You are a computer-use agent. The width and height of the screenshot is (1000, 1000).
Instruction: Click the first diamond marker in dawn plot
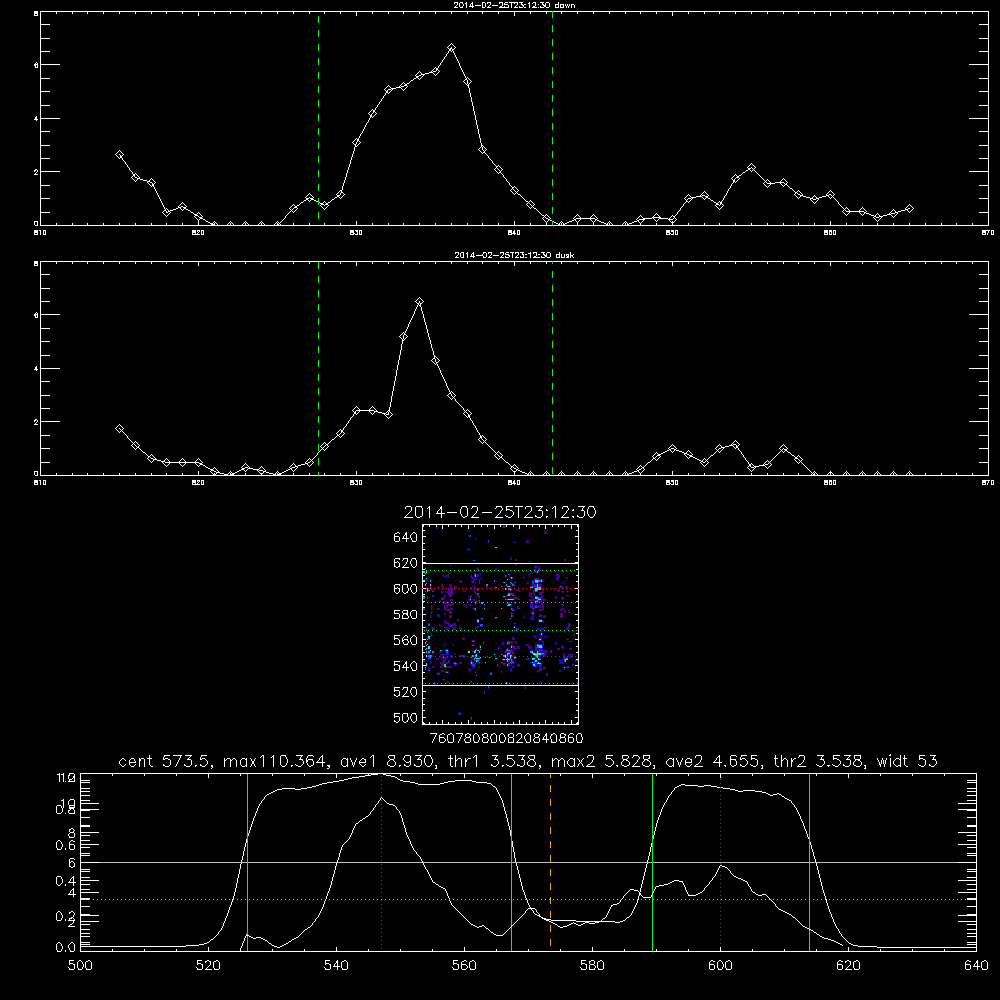pyautogui.click(x=119, y=155)
